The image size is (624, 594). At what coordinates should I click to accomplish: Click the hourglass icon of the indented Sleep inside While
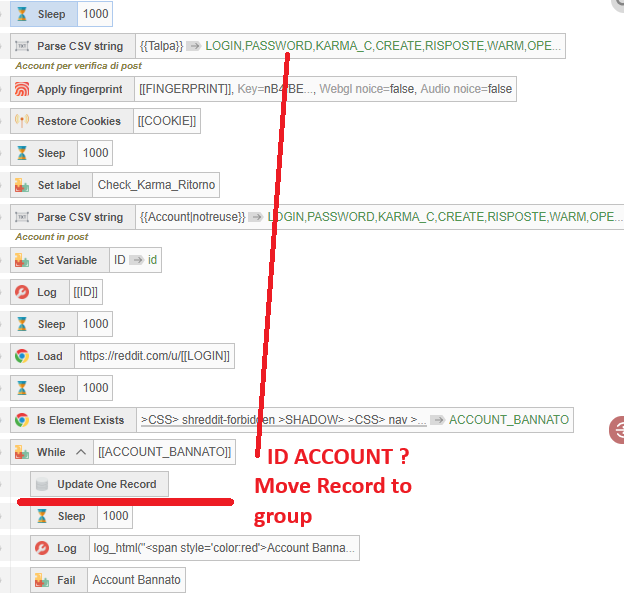point(42,516)
